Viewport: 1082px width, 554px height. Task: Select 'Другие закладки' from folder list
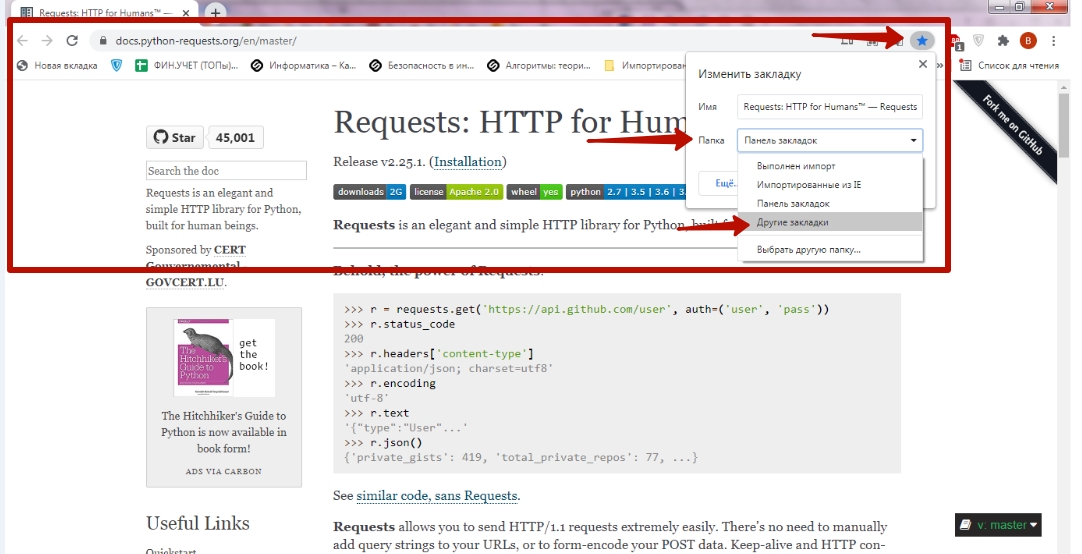click(x=792, y=222)
